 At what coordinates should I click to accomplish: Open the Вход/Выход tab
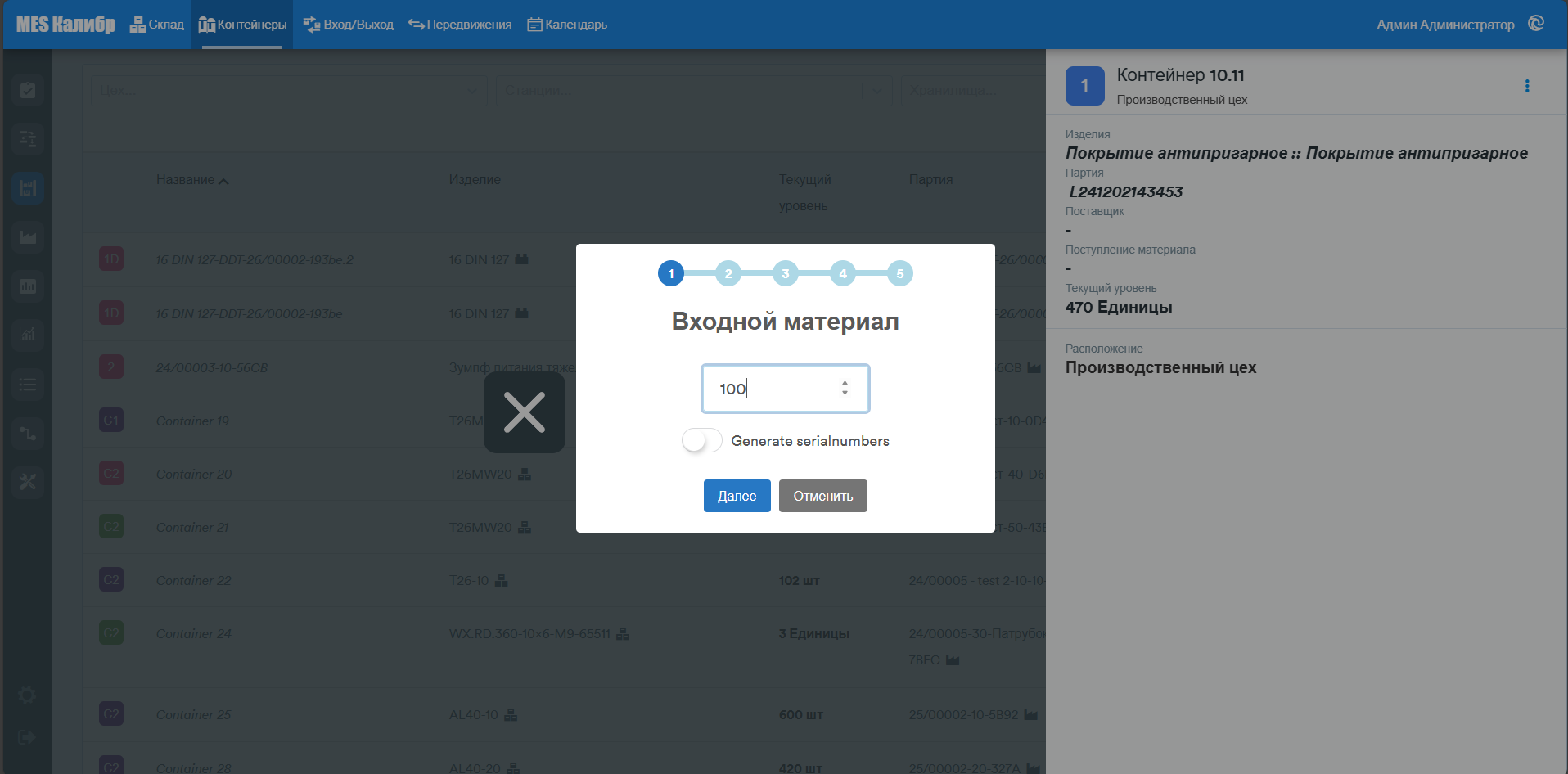point(348,25)
